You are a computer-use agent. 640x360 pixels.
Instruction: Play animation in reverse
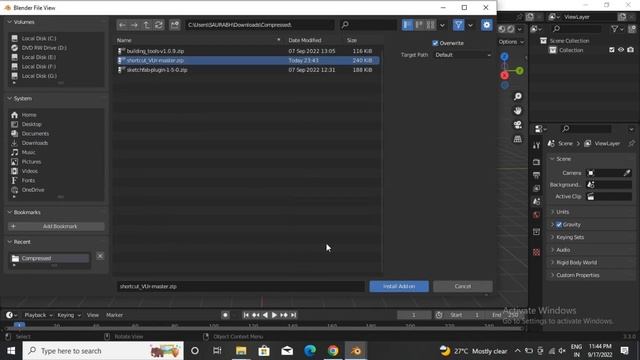pyautogui.click(x=265, y=315)
